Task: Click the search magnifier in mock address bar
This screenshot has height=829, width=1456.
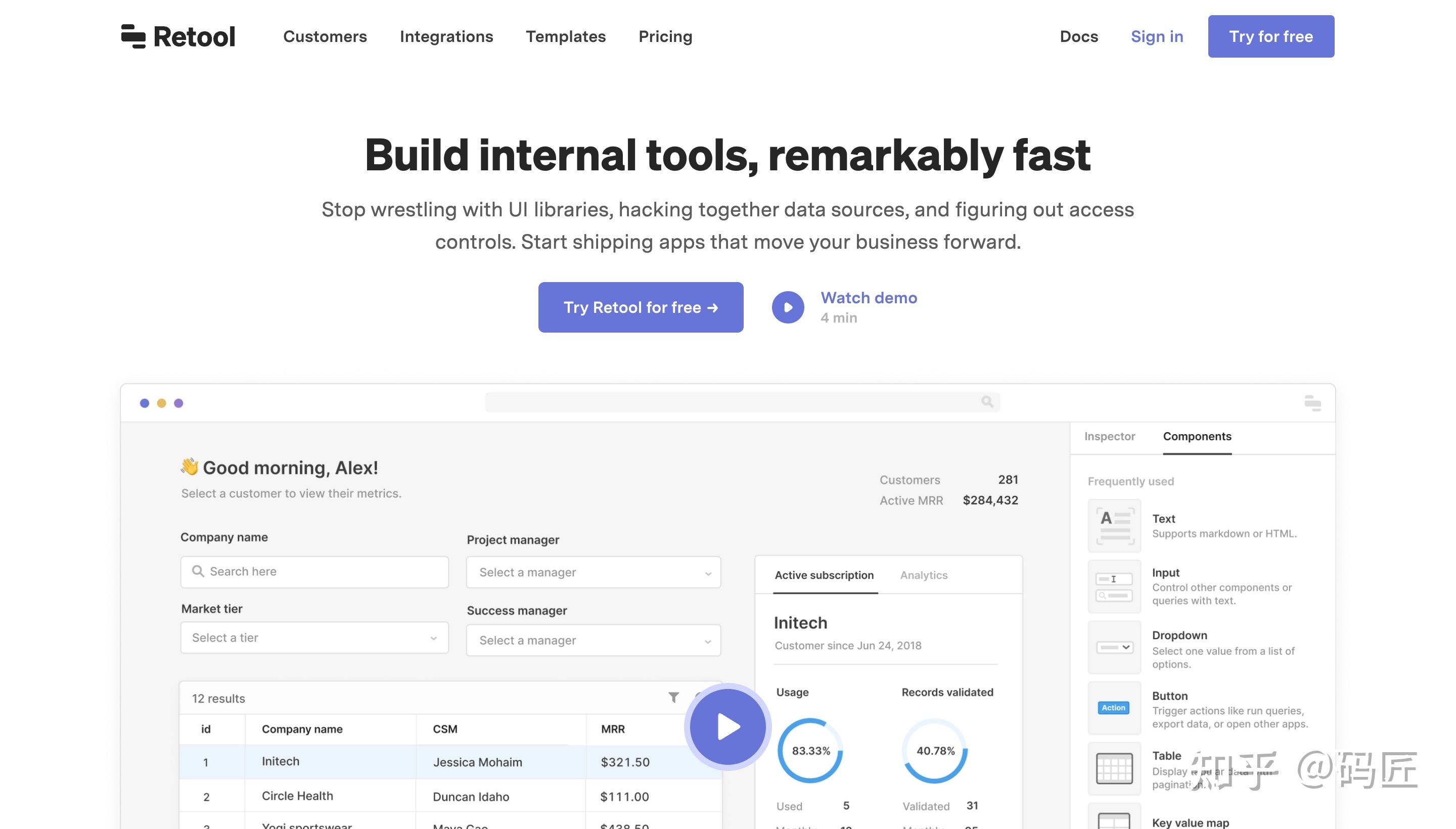Action: pos(987,402)
